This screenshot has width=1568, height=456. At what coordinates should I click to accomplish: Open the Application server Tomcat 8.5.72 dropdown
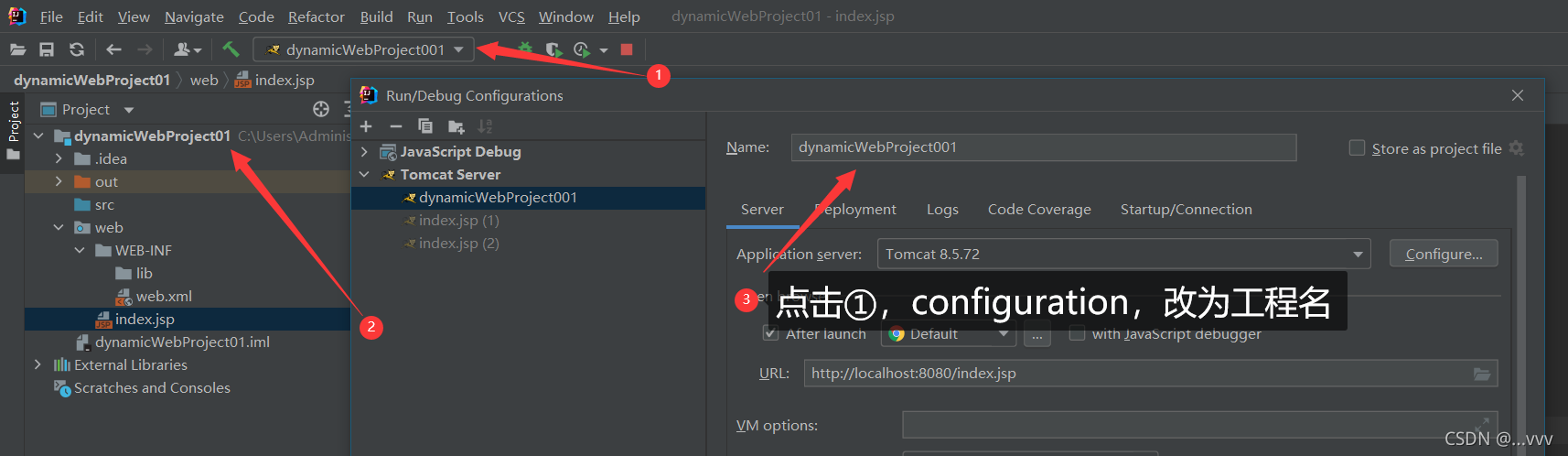click(x=1123, y=254)
